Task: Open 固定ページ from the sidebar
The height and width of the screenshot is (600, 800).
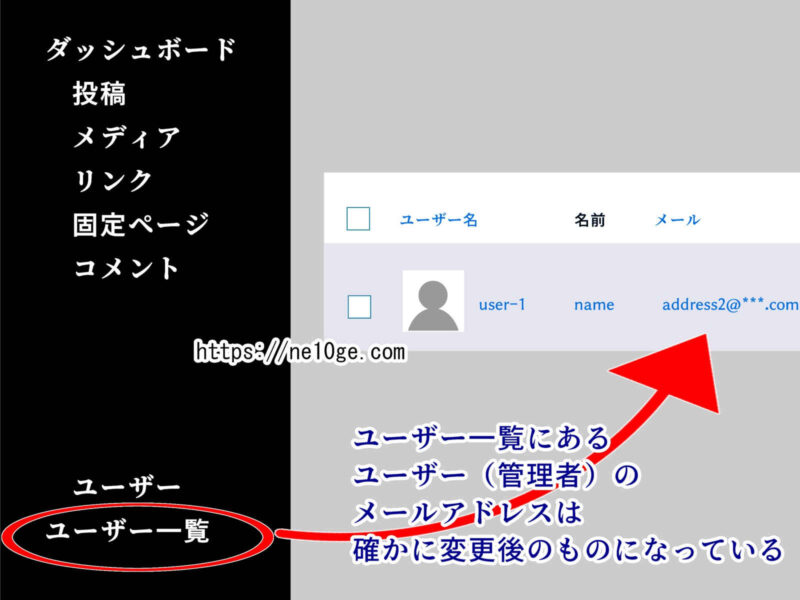Action: tap(141, 224)
